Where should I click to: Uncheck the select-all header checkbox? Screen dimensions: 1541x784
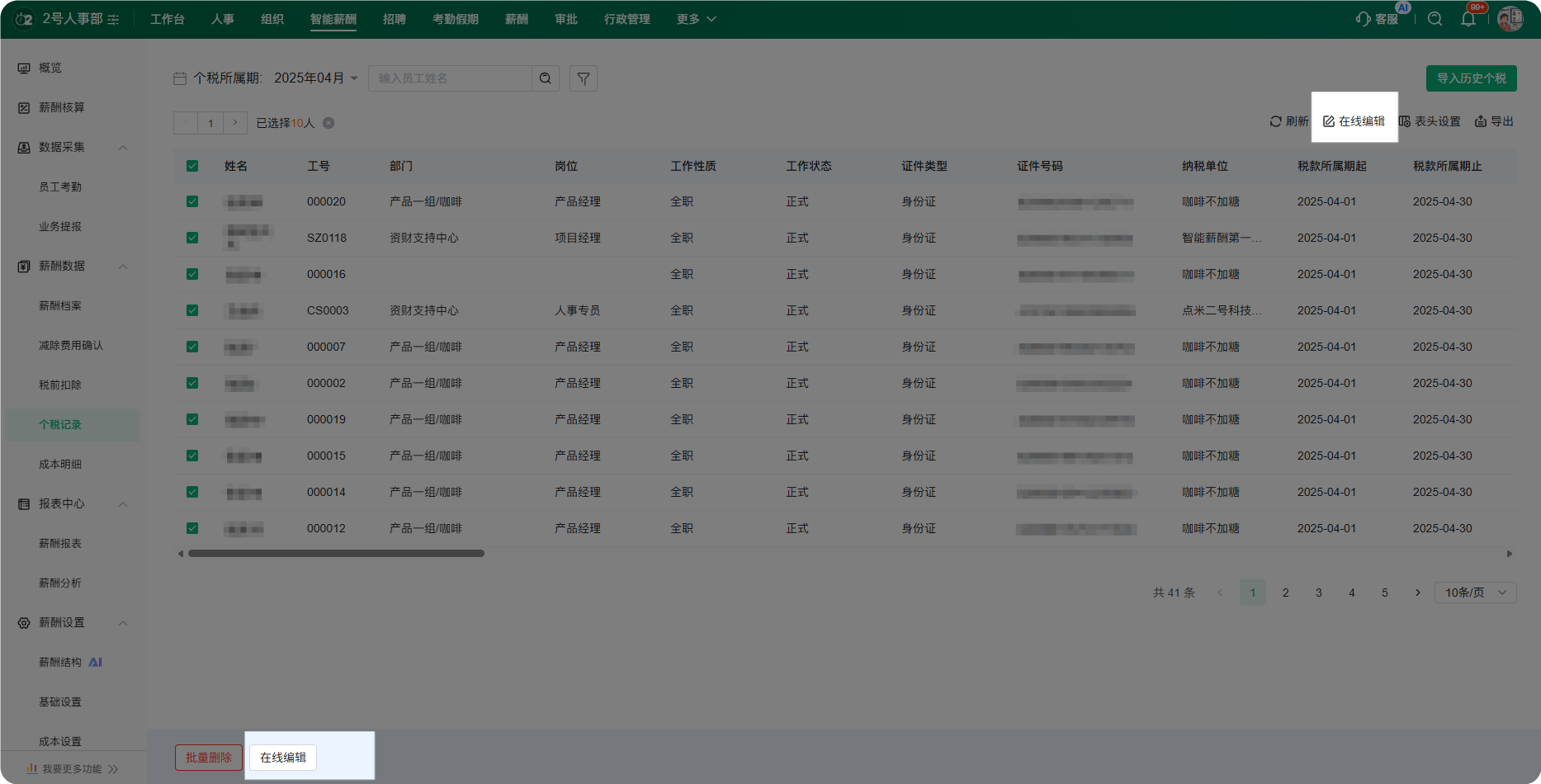pos(192,166)
